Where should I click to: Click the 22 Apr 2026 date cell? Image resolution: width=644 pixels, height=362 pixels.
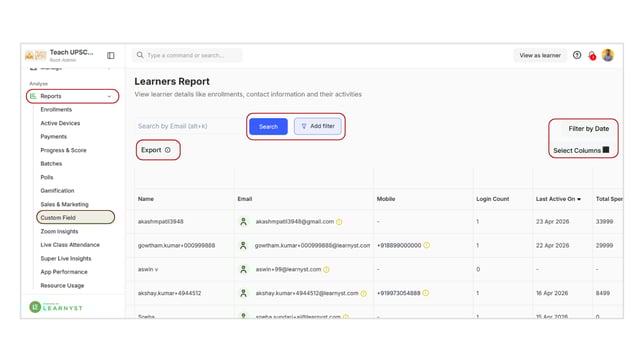click(552, 245)
